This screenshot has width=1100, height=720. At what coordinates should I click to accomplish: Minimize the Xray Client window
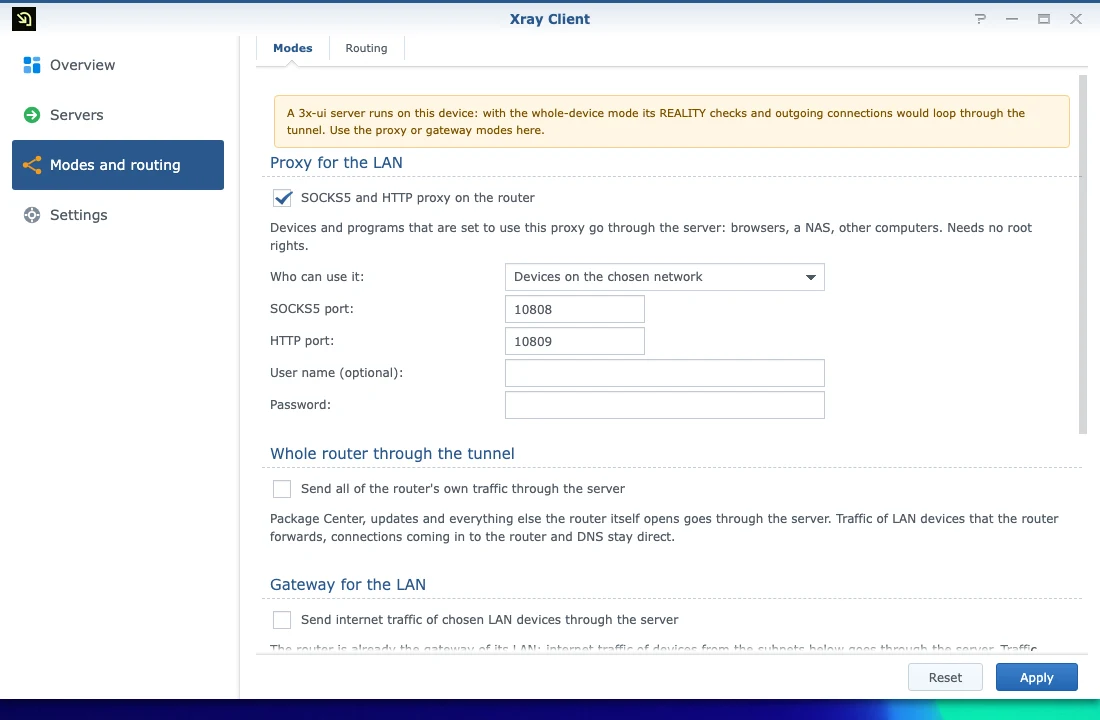point(1012,19)
